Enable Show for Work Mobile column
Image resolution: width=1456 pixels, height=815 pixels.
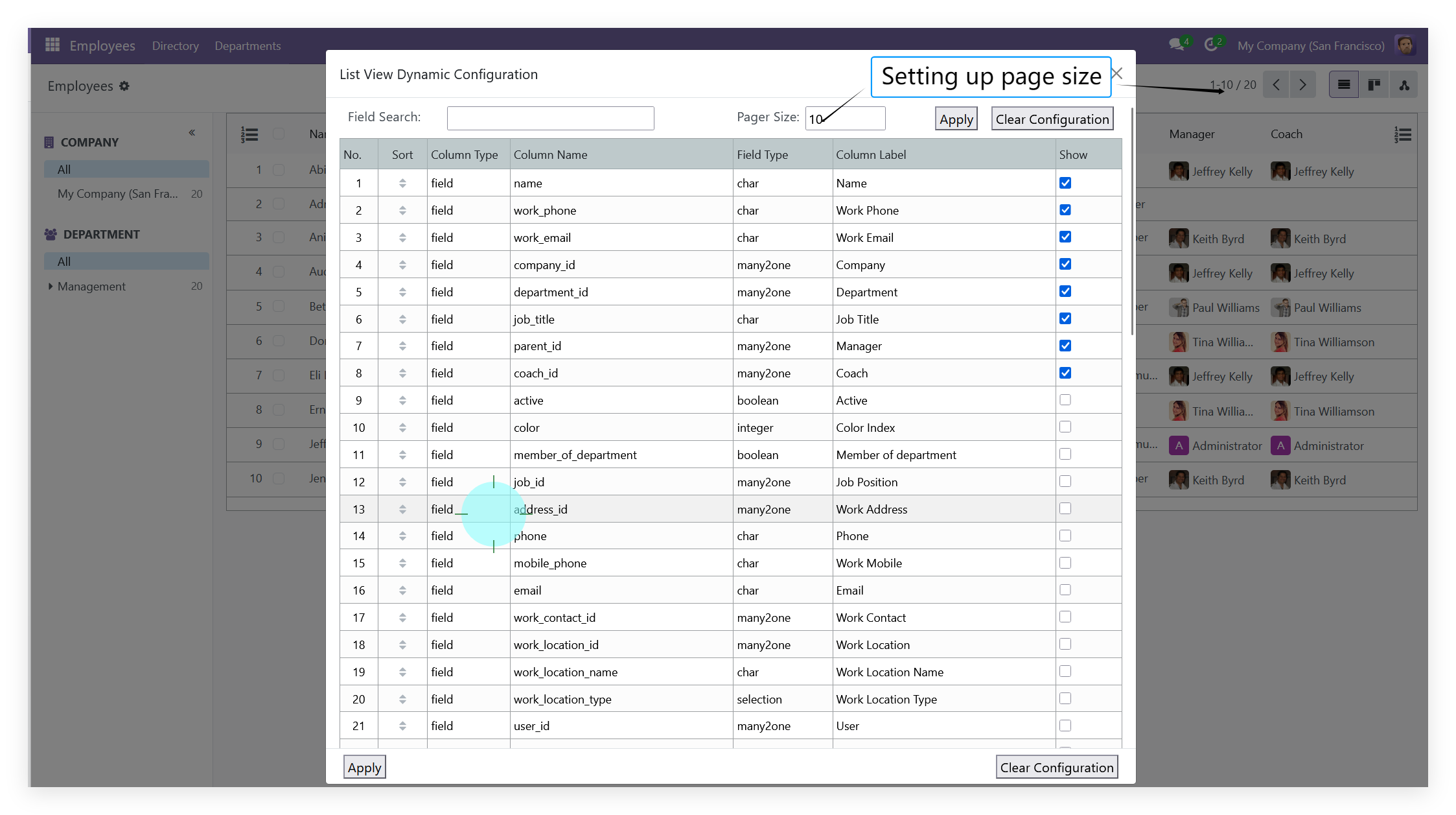1065,563
